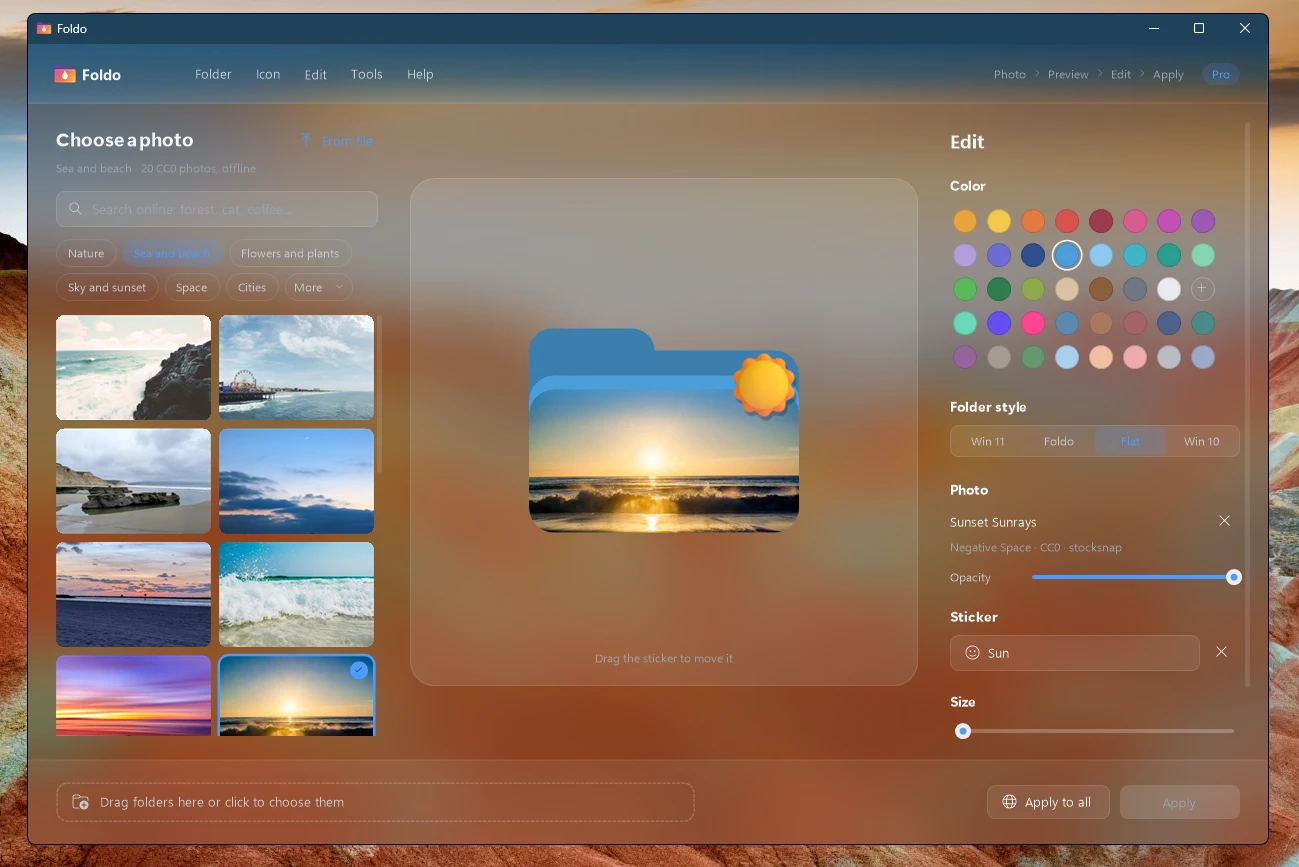Select the Ferris wheel pier photo
The height and width of the screenshot is (867, 1299).
(296, 367)
